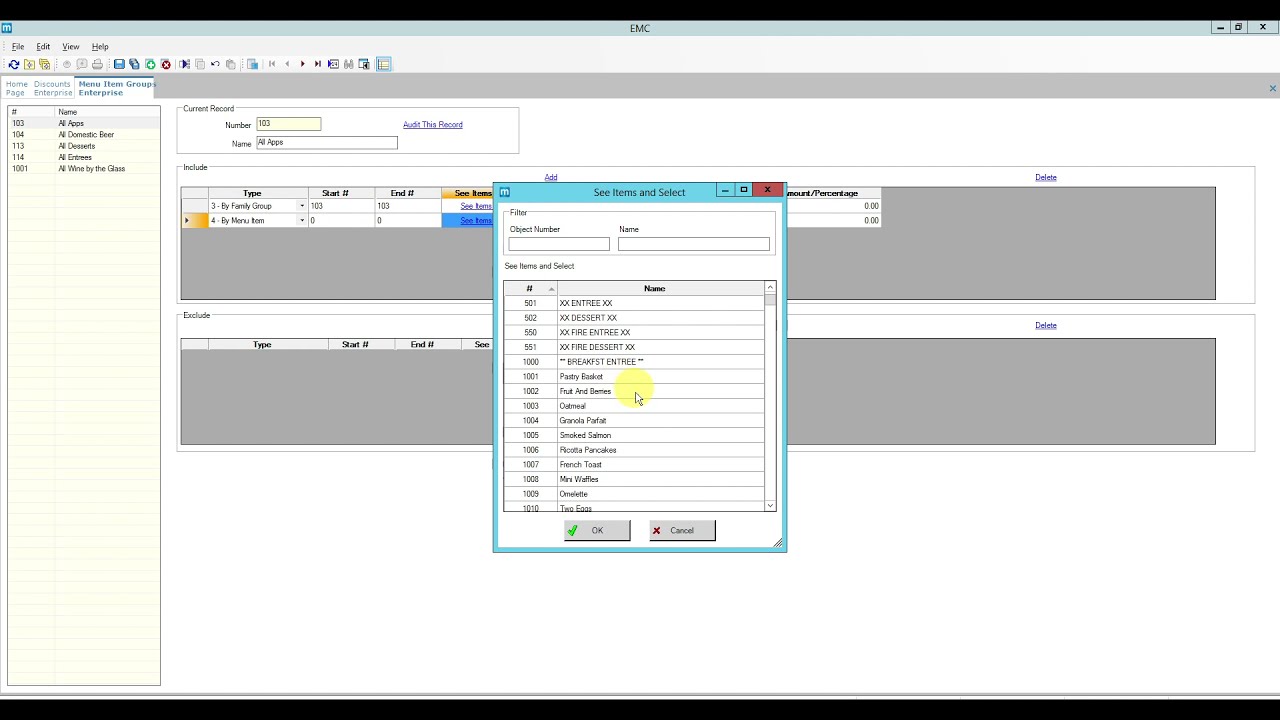1280x720 pixels.
Task: Click scroll down arrow in items list
Action: 770,506
